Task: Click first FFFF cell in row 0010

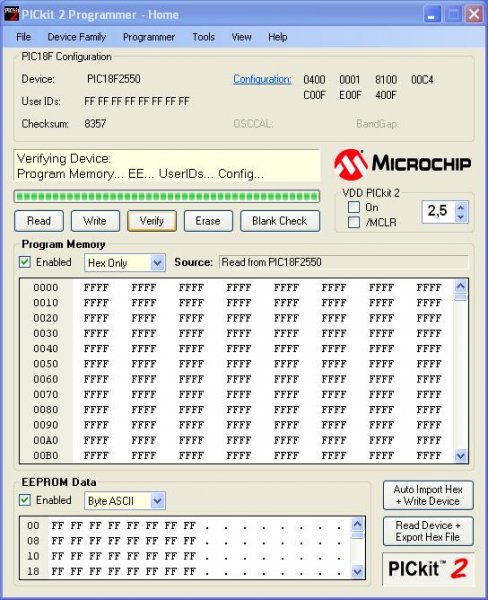Action: [x=96, y=303]
